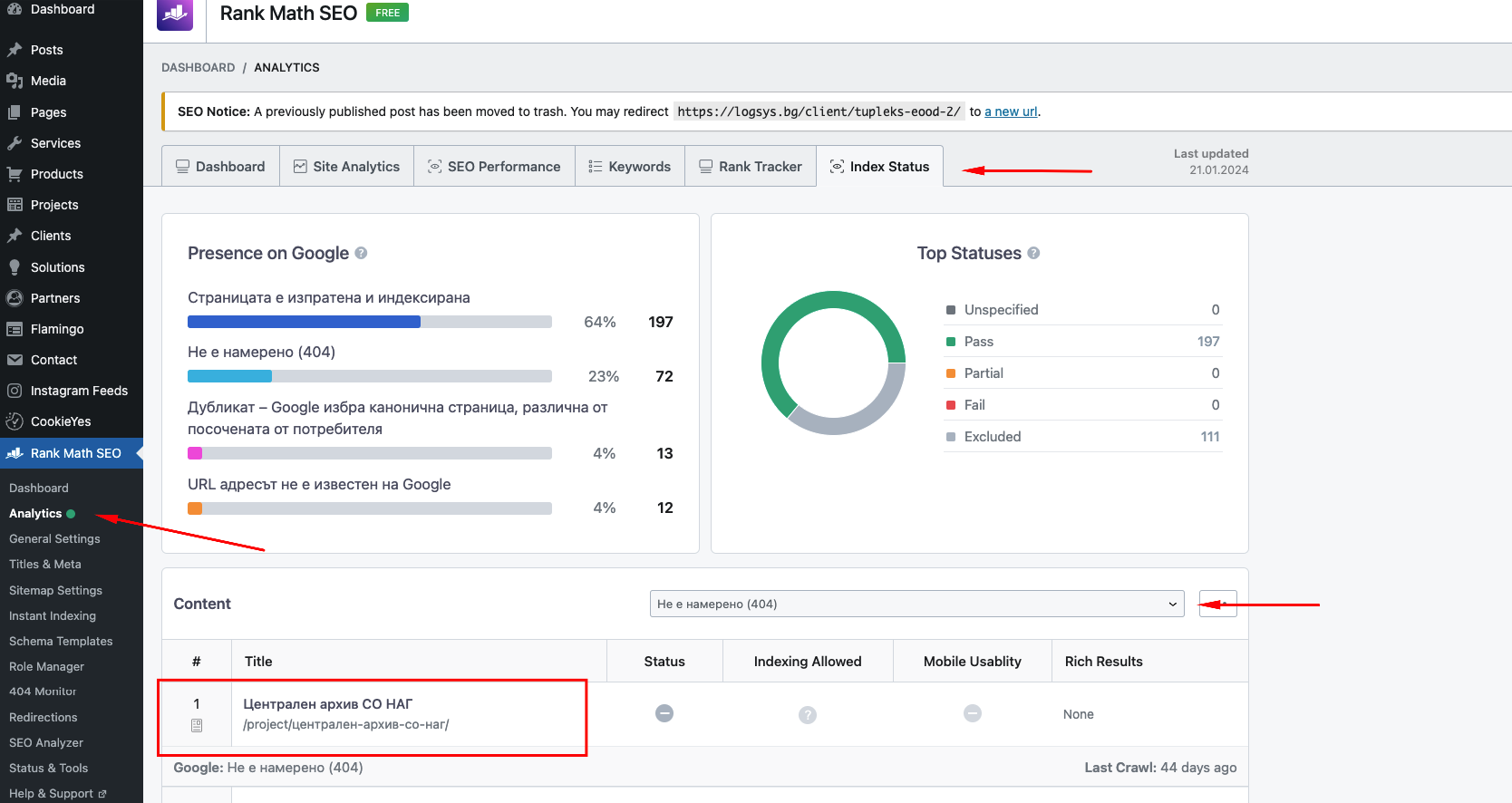Open the Не е намерено (404) filter dropdown
The image size is (1512, 803).
tap(916, 604)
